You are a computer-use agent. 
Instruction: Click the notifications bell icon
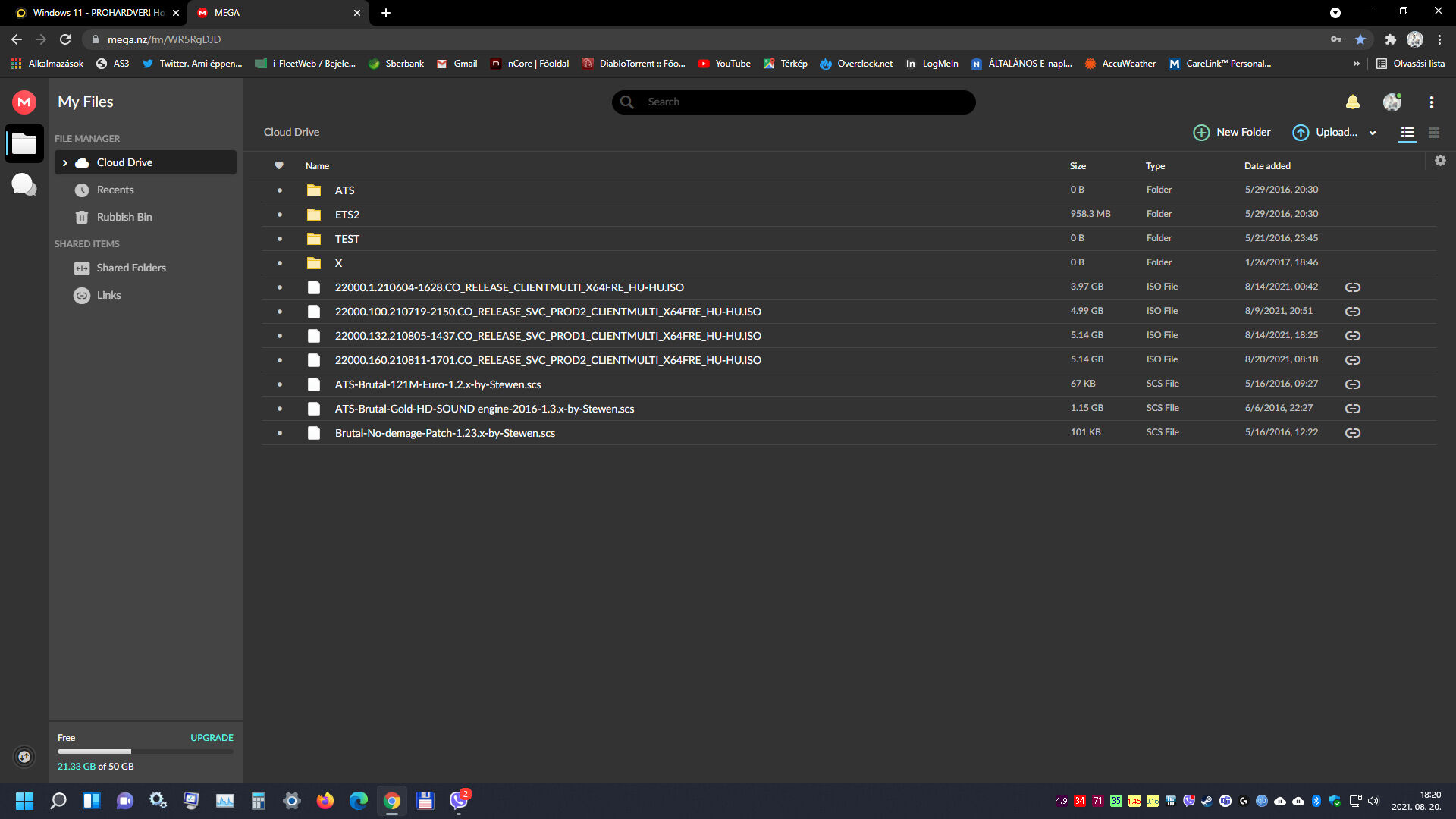(1352, 102)
